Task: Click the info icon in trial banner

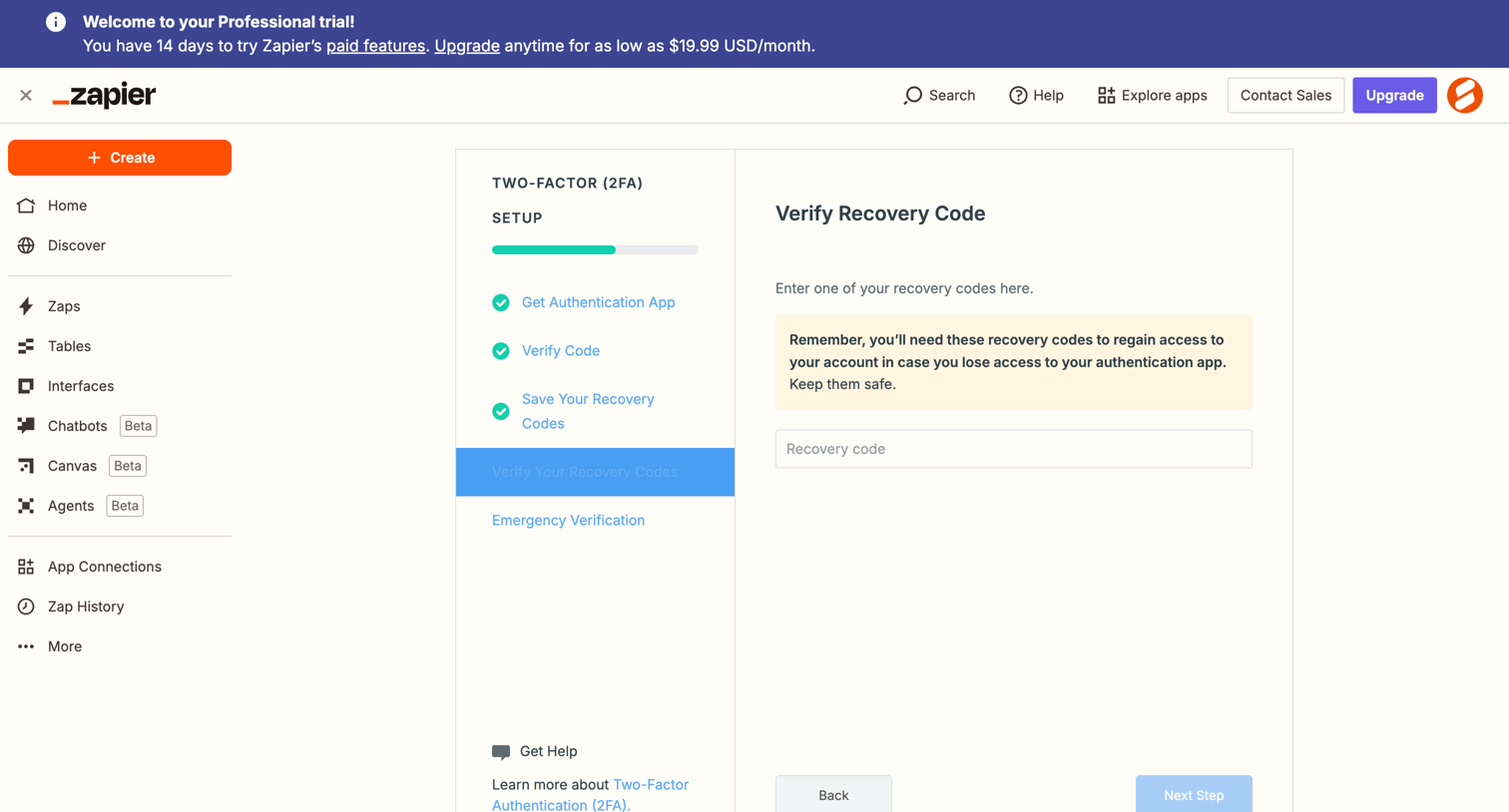Action: click(56, 22)
